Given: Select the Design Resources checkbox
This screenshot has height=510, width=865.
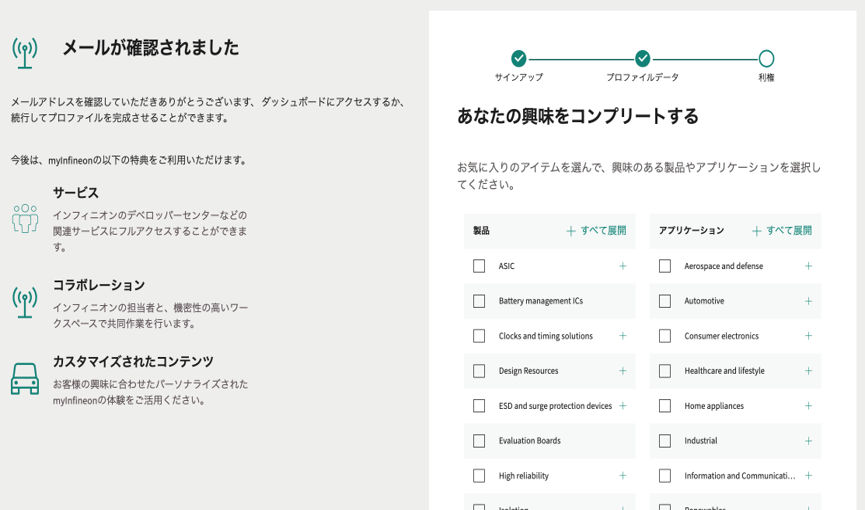Looking at the screenshot, I should [479, 371].
